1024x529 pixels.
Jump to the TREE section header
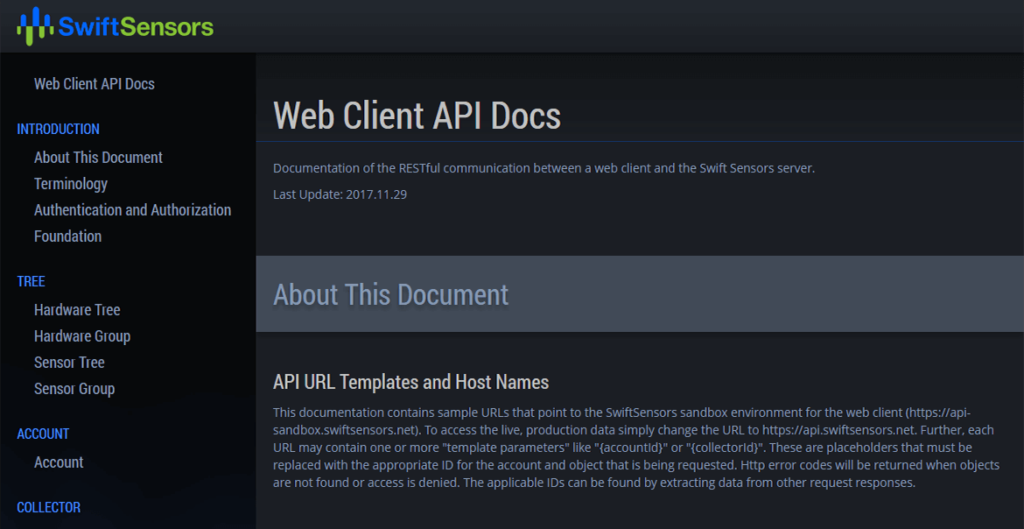click(31, 281)
